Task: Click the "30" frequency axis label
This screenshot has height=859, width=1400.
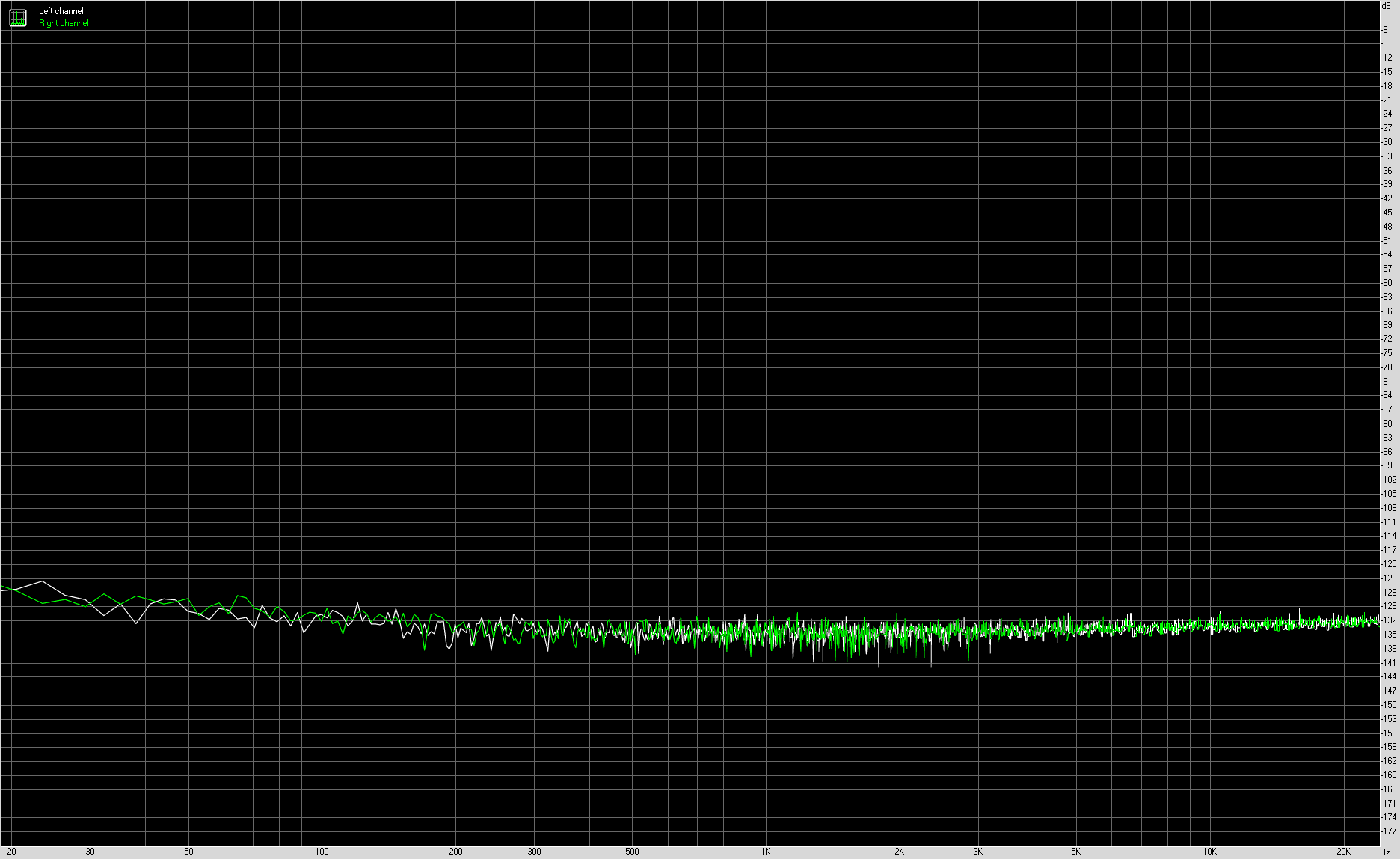Action: 90,852
